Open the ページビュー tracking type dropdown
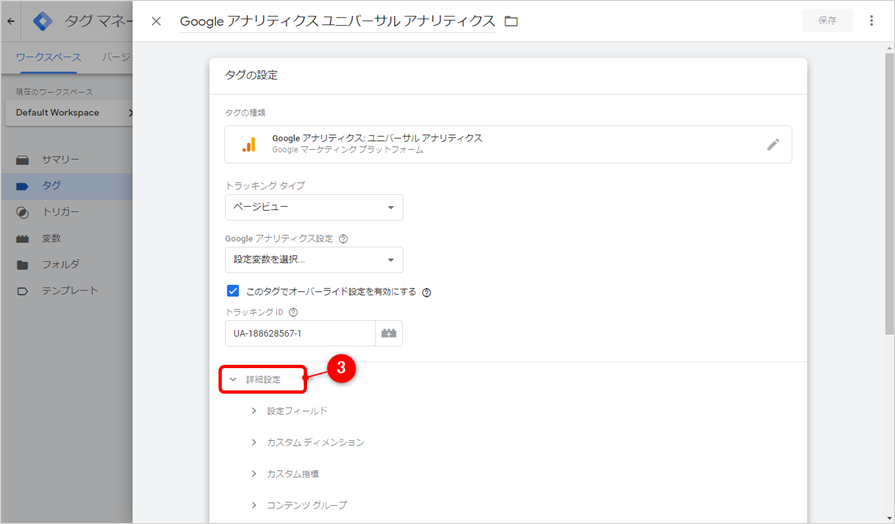The height and width of the screenshot is (524, 895). (x=314, y=207)
